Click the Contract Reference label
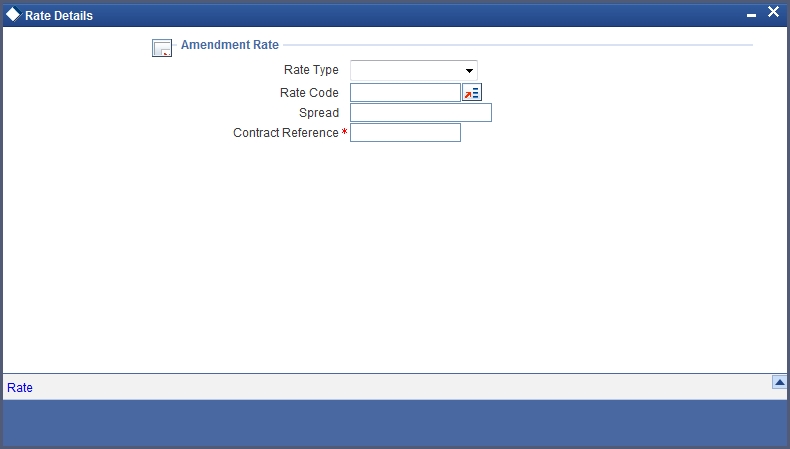The height and width of the screenshot is (449, 790). pos(286,133)
